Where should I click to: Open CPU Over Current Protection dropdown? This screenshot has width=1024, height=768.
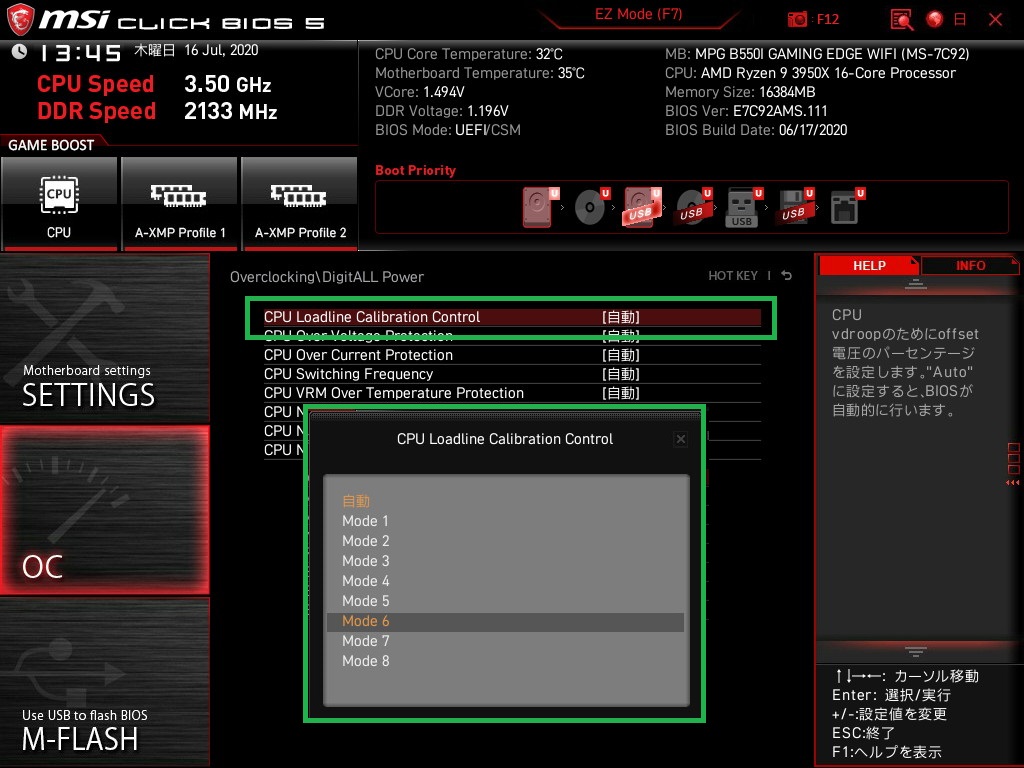pyautogui.click(x=512, y=355)
